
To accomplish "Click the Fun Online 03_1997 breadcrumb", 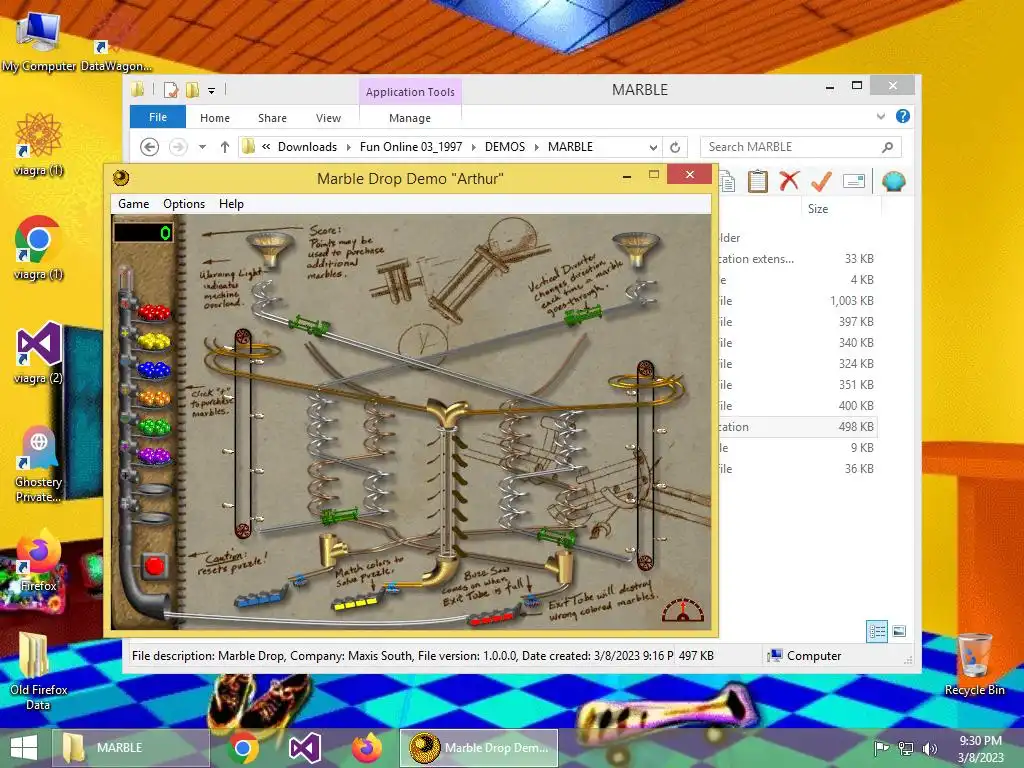I will pos(411,147).
